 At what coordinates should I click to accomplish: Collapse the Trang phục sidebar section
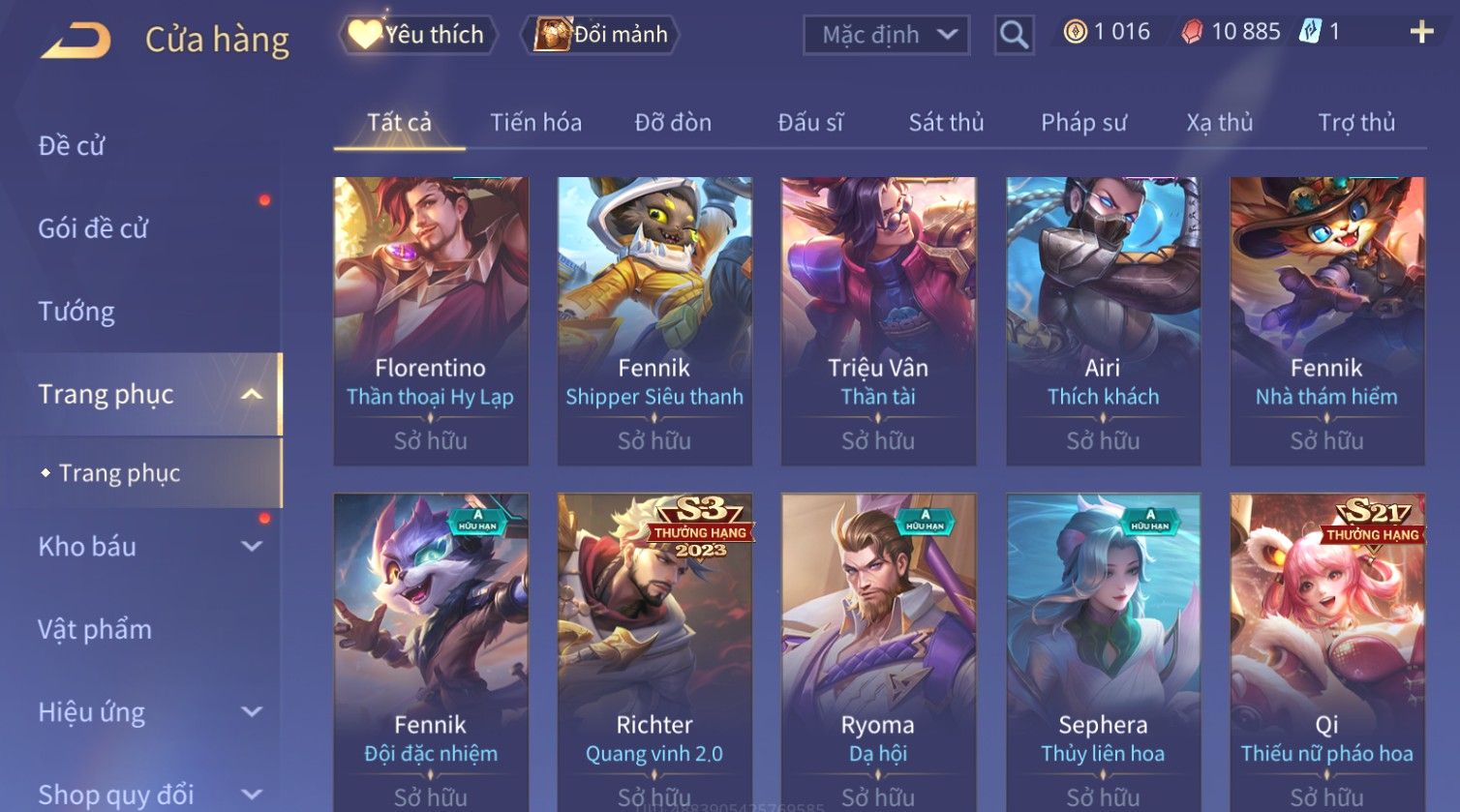point(252,394)
